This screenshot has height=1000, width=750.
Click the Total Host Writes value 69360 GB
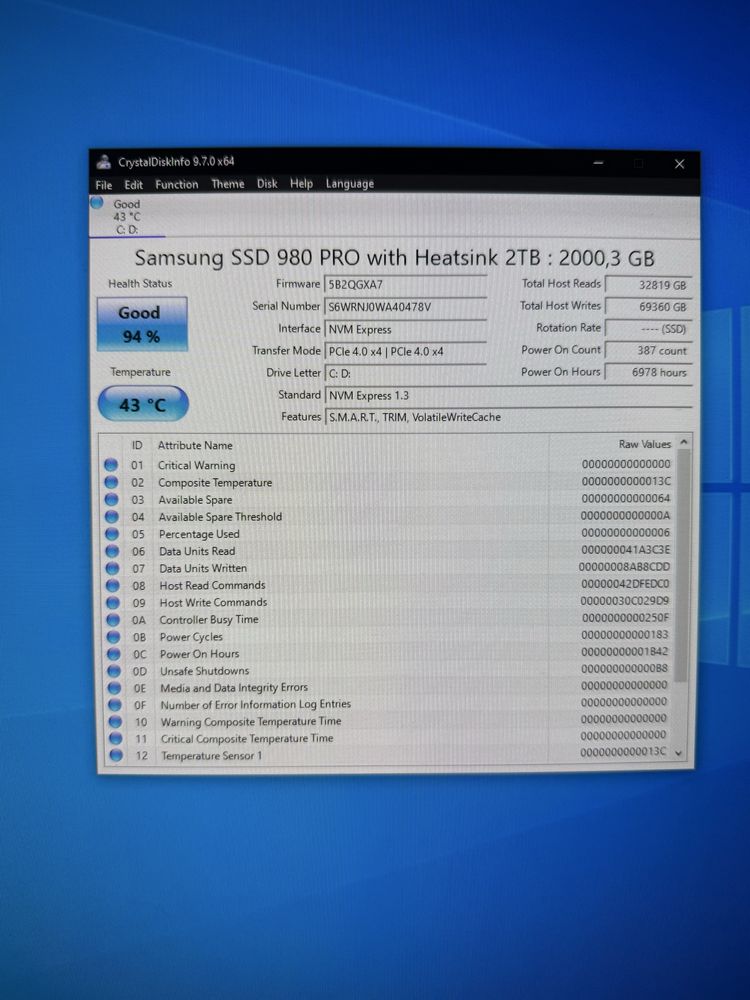[x=648, y=307]
